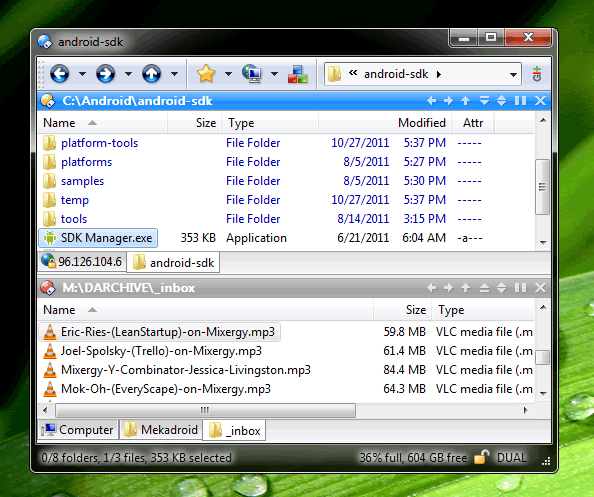Toggle the DUAL pane mode indicator
The image size is (594, 497).
point(511,458)
